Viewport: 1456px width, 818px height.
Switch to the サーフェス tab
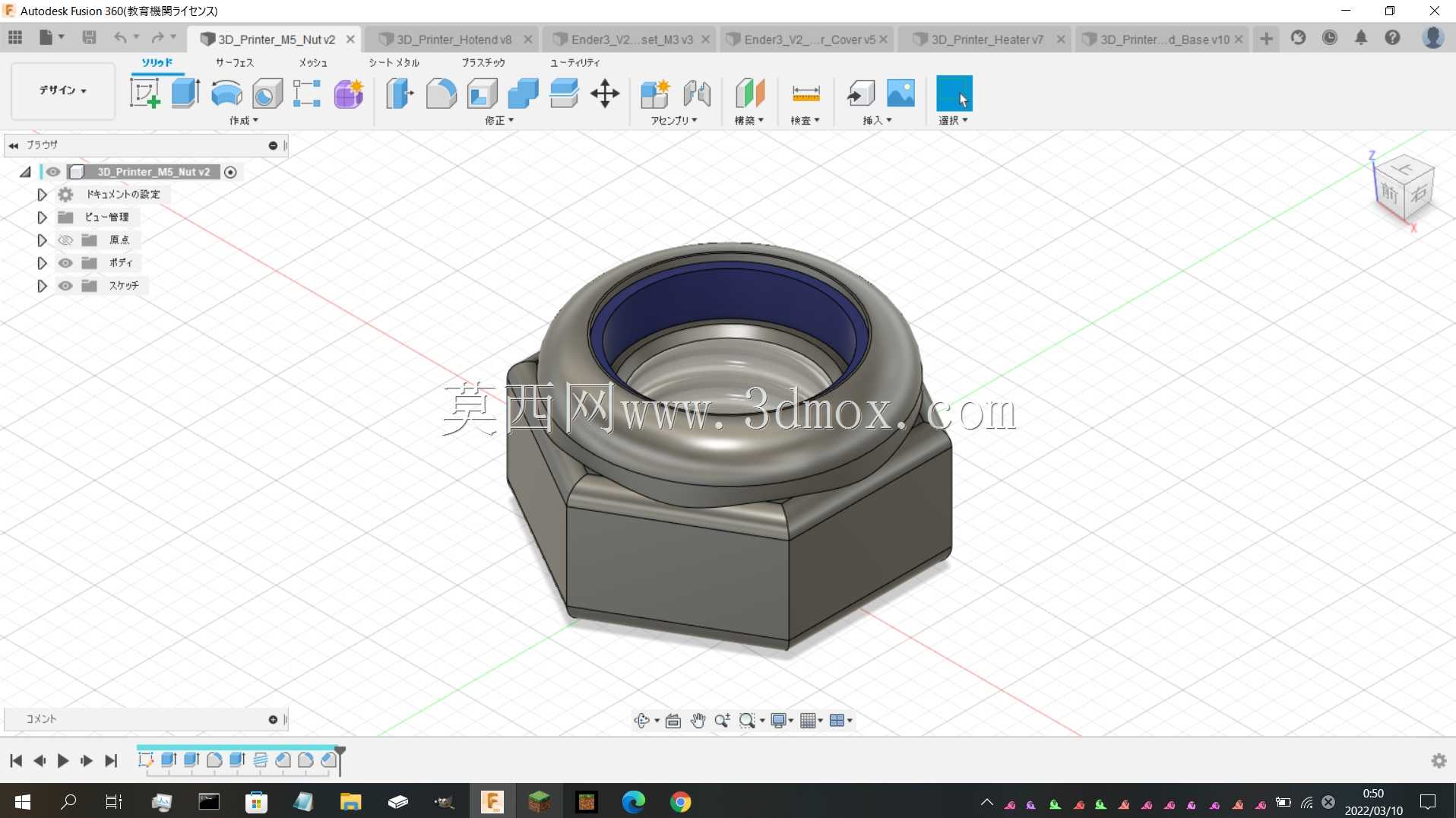[x=234, y=62]
